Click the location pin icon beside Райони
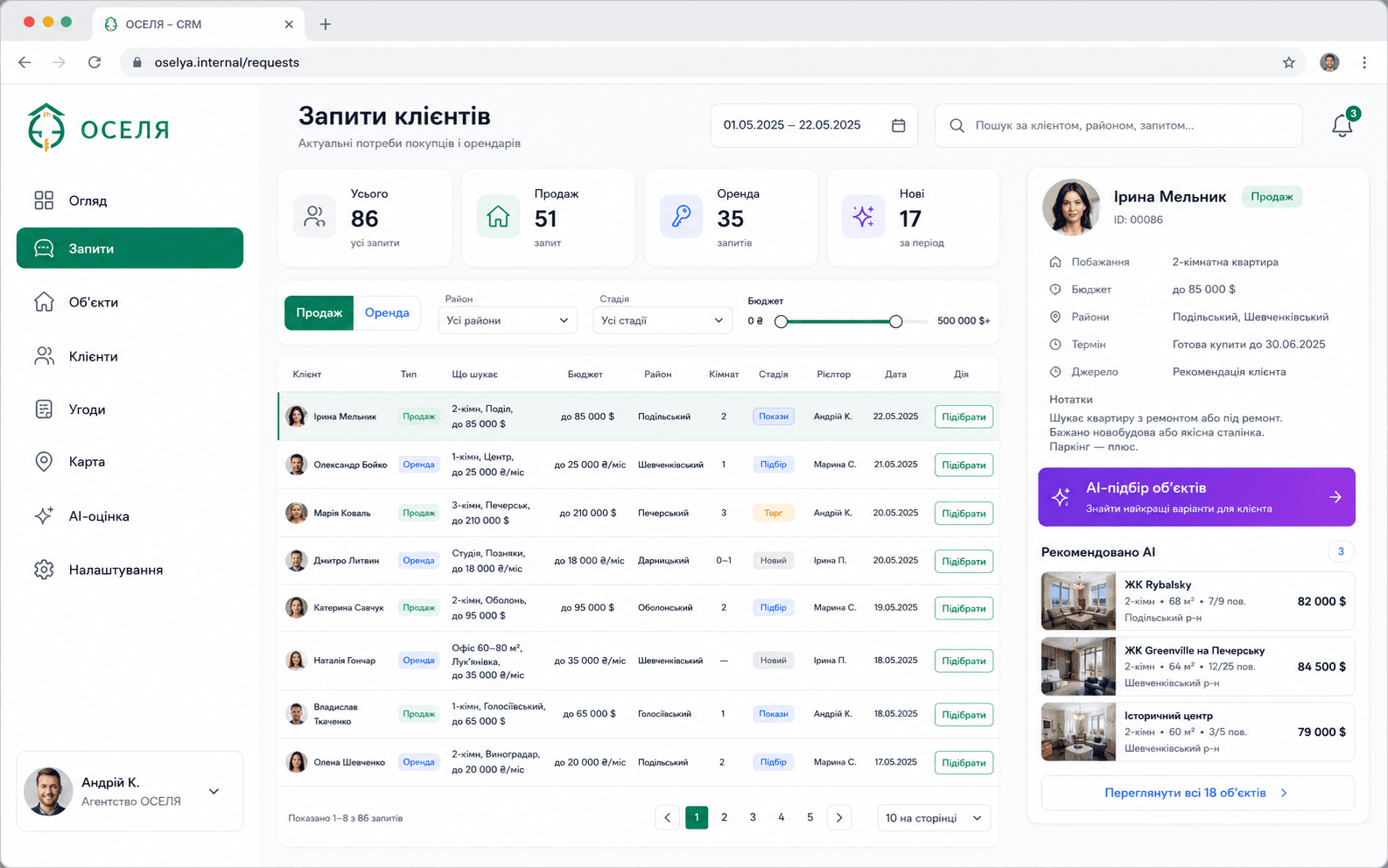1388x868 pixels. point(1055,317)
